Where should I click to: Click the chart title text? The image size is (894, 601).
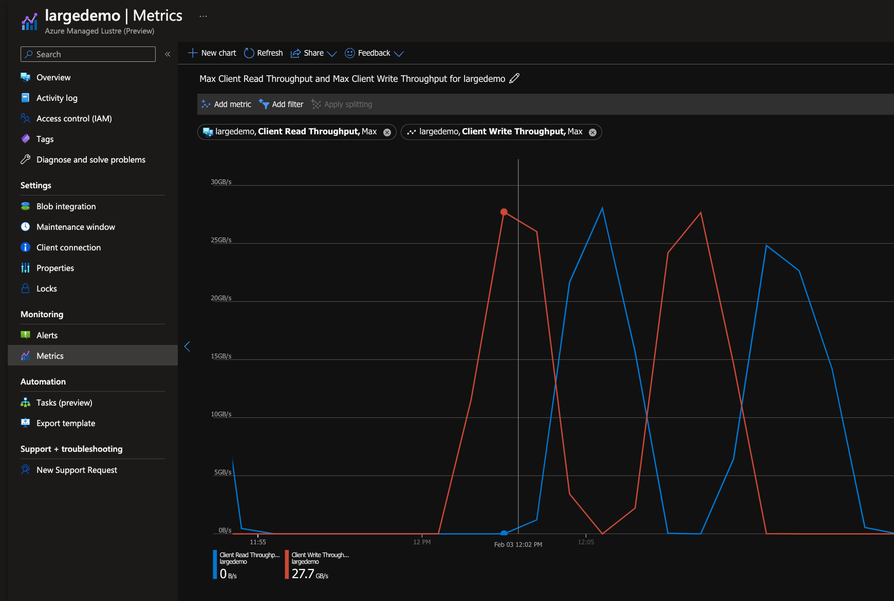tap(352, 79)
